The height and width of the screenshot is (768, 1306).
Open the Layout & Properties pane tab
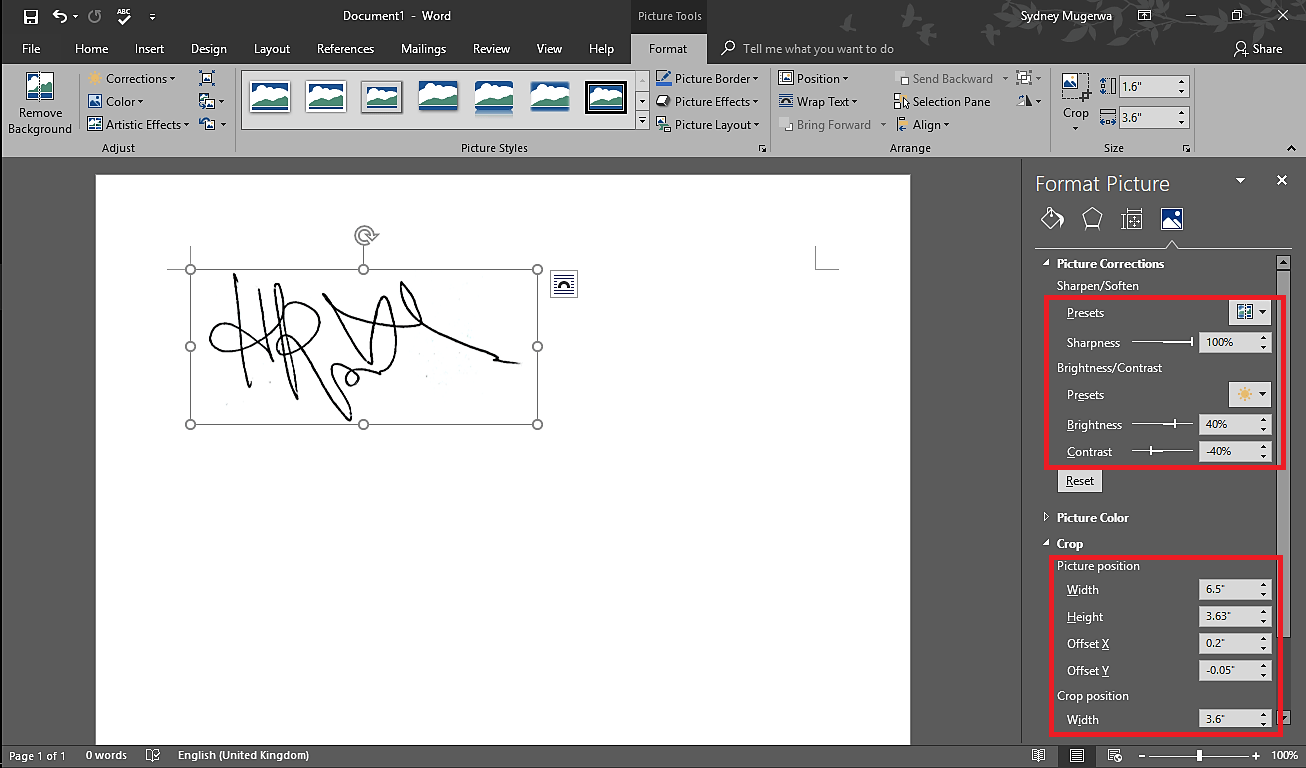(1132, 219)
